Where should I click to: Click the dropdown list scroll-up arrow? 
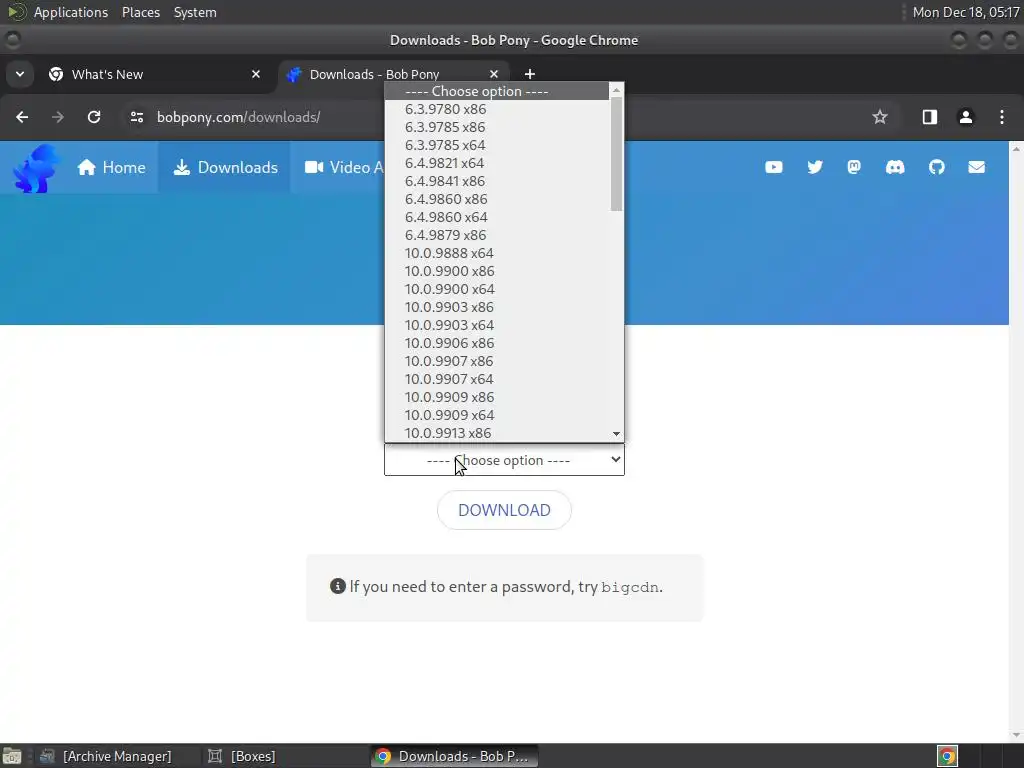[x=616, y=90]
